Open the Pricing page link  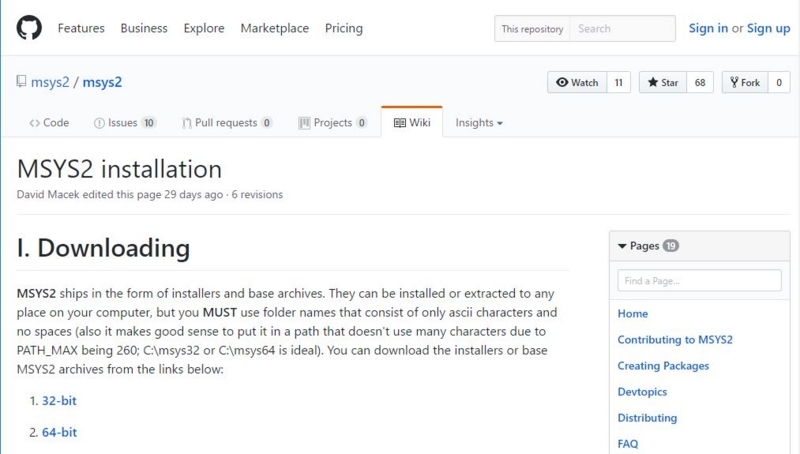tap(344, 28)
